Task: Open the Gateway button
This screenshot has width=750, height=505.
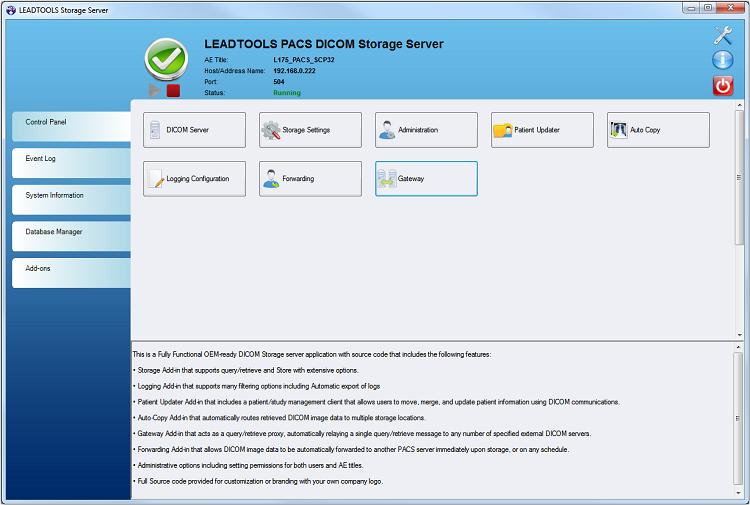Action: point(426,179)
